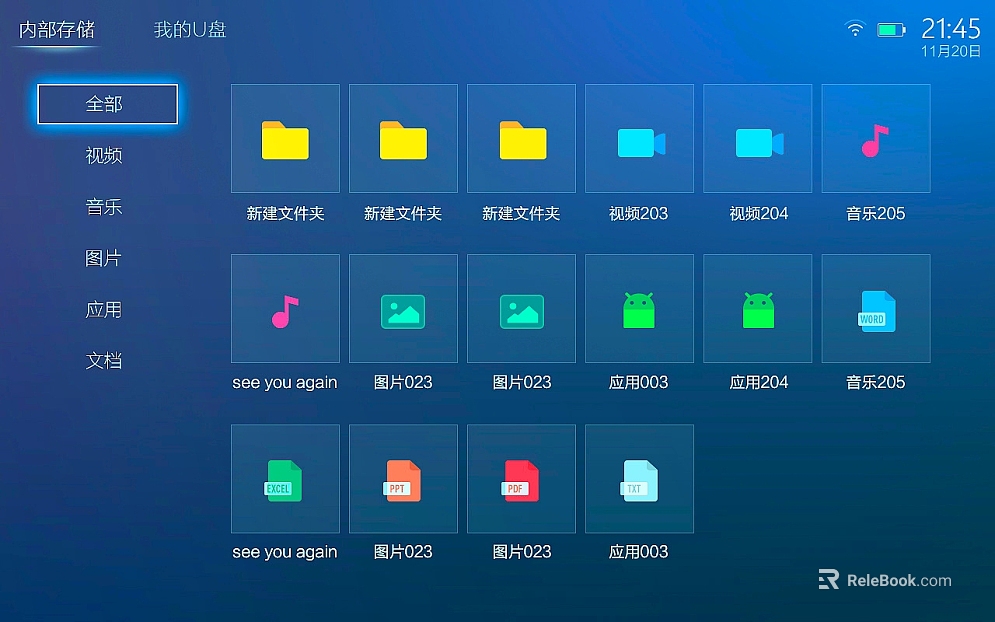Open the 视频204 video file
Image resolution: width=995 pixels, height=622 pixels.
(757, 139)
